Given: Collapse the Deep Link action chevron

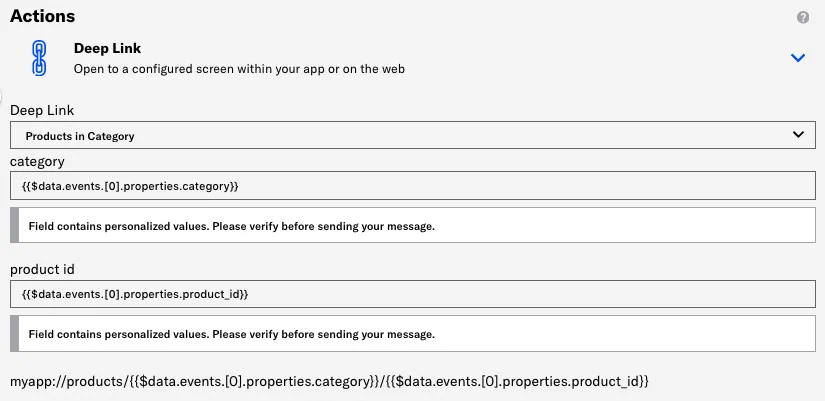Looking at the screenshot, I should [798, 58].
